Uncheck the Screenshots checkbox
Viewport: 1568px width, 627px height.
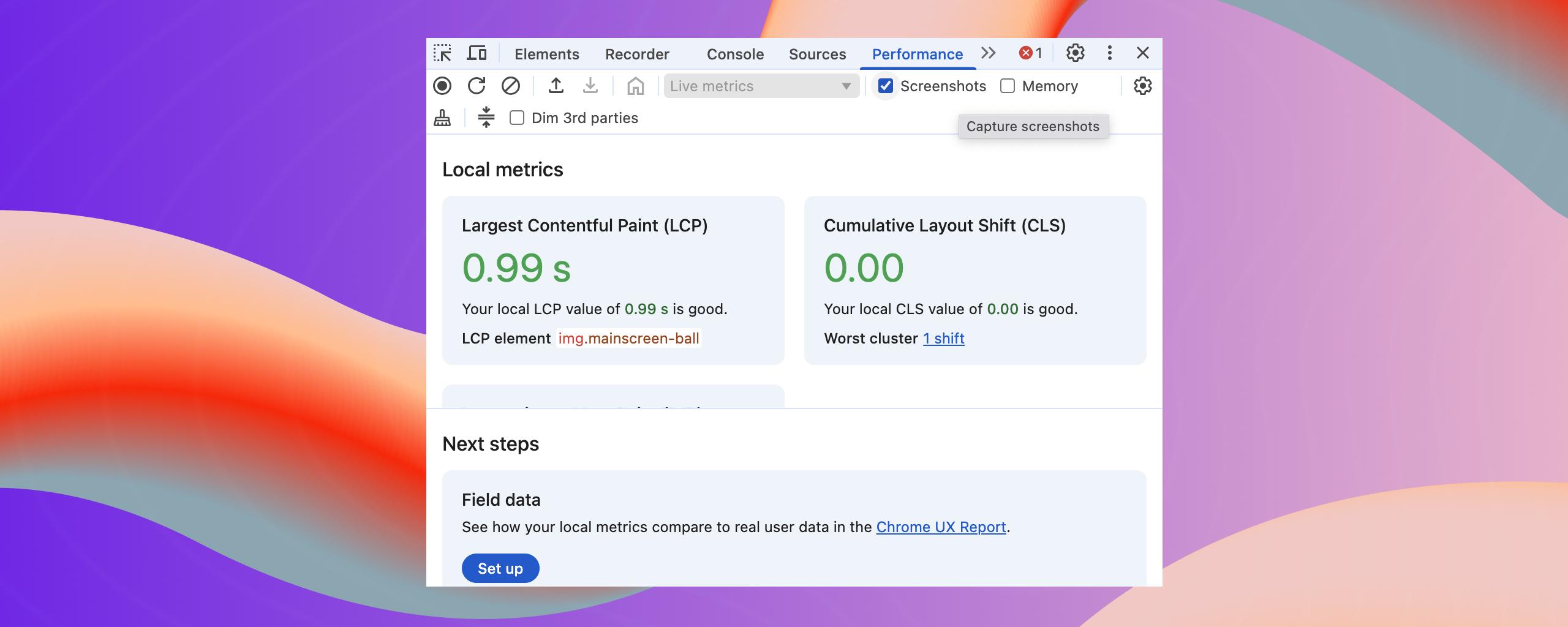point(886,86)
